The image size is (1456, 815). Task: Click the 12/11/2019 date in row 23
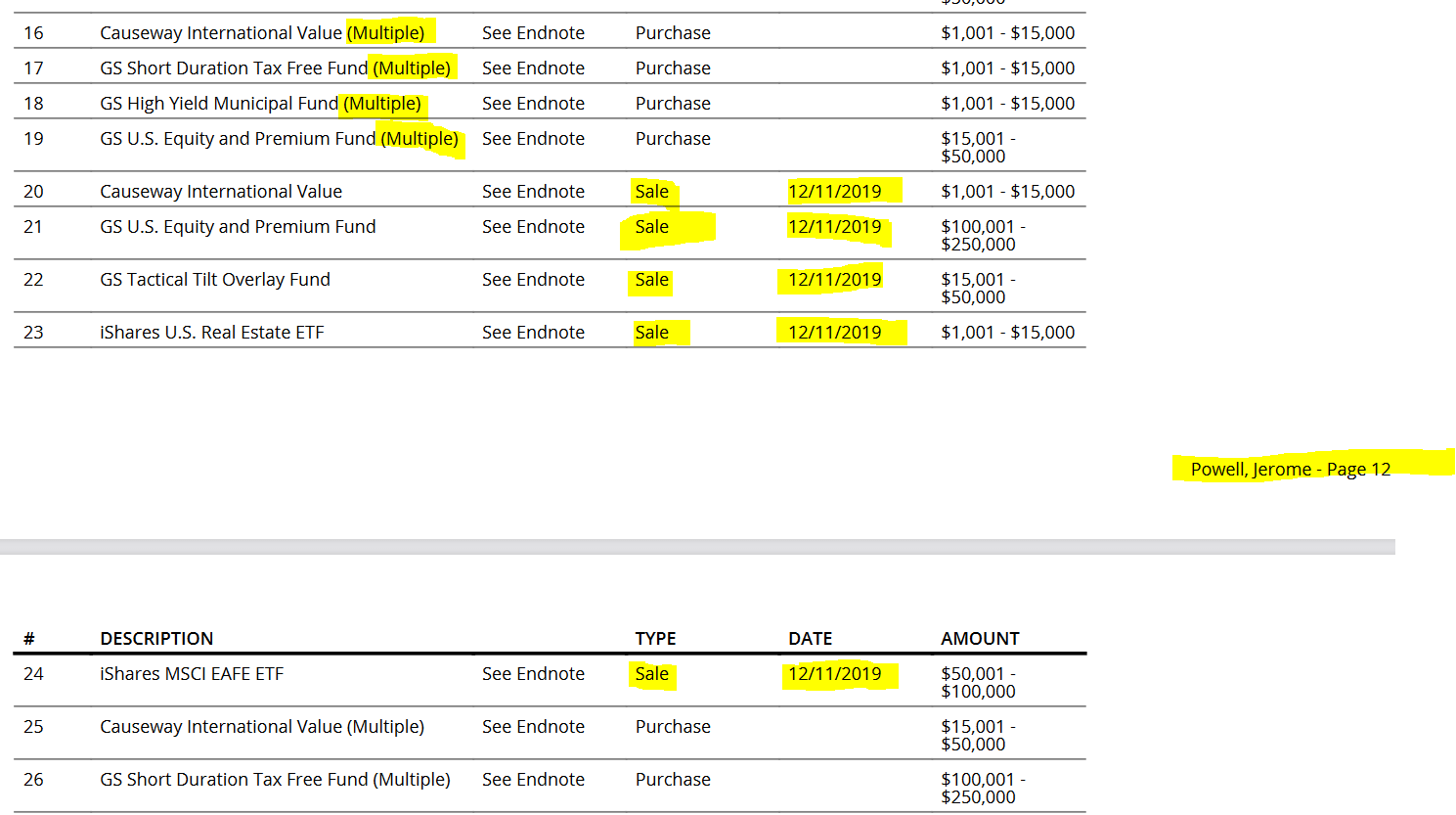[834, 333]
